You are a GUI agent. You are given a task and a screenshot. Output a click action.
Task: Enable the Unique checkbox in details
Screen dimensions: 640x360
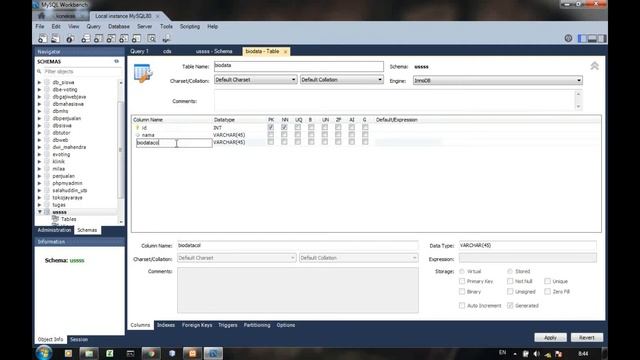click(x=547, y=281)
